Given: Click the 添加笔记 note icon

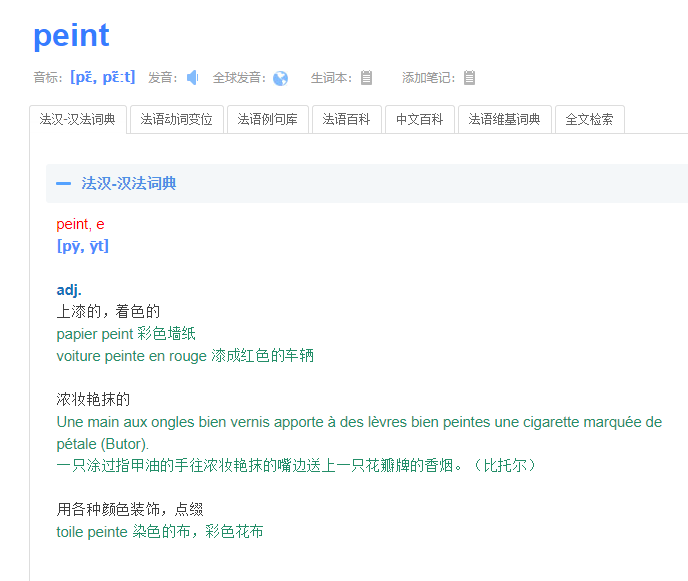Looking at the screenshot, I should point(469,78).
